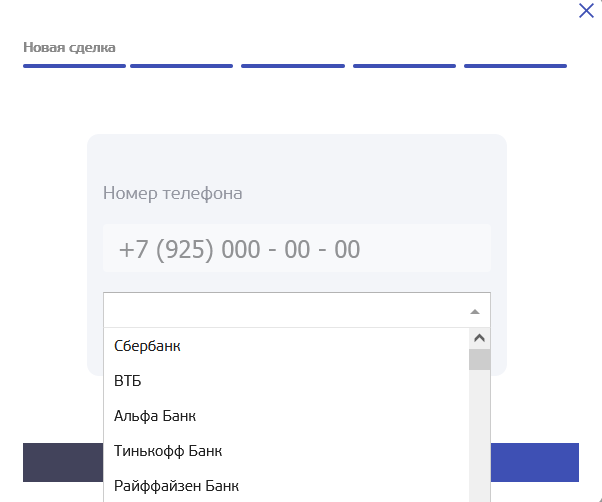602x502 pixels.
Task: Click the Номер телефона label
Action: pos(172,193)
